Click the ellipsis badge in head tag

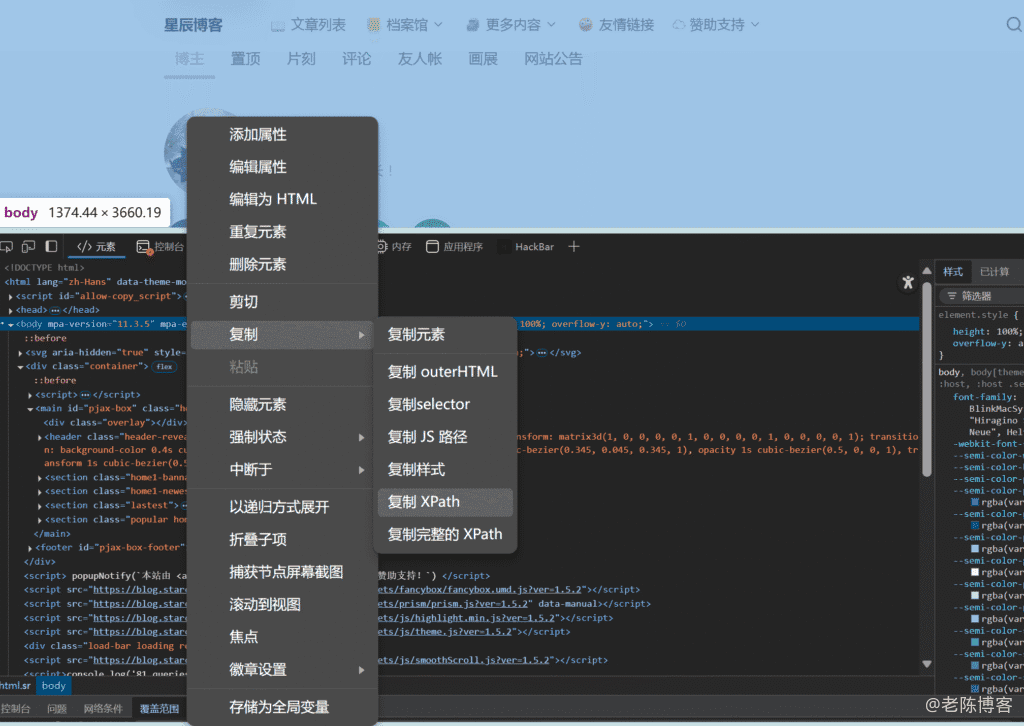pos(55,310)
